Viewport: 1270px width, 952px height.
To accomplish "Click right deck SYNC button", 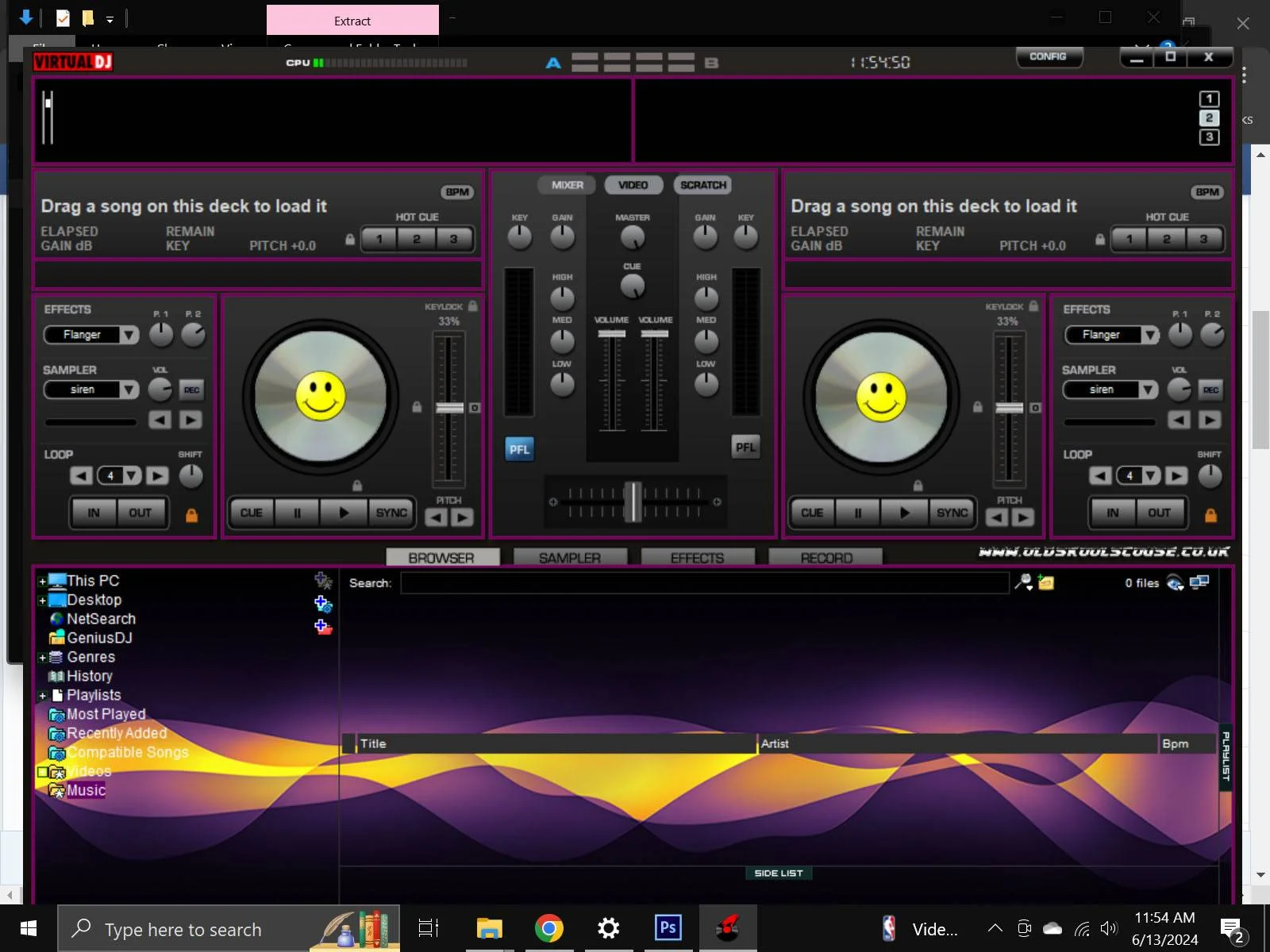I will pyautogui.click(x=952, y=512).
